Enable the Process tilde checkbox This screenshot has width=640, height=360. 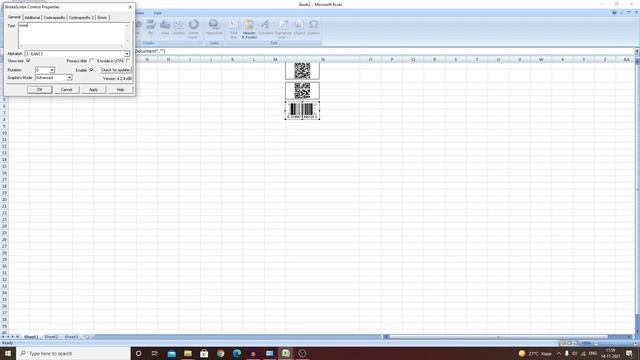(91, 60)
